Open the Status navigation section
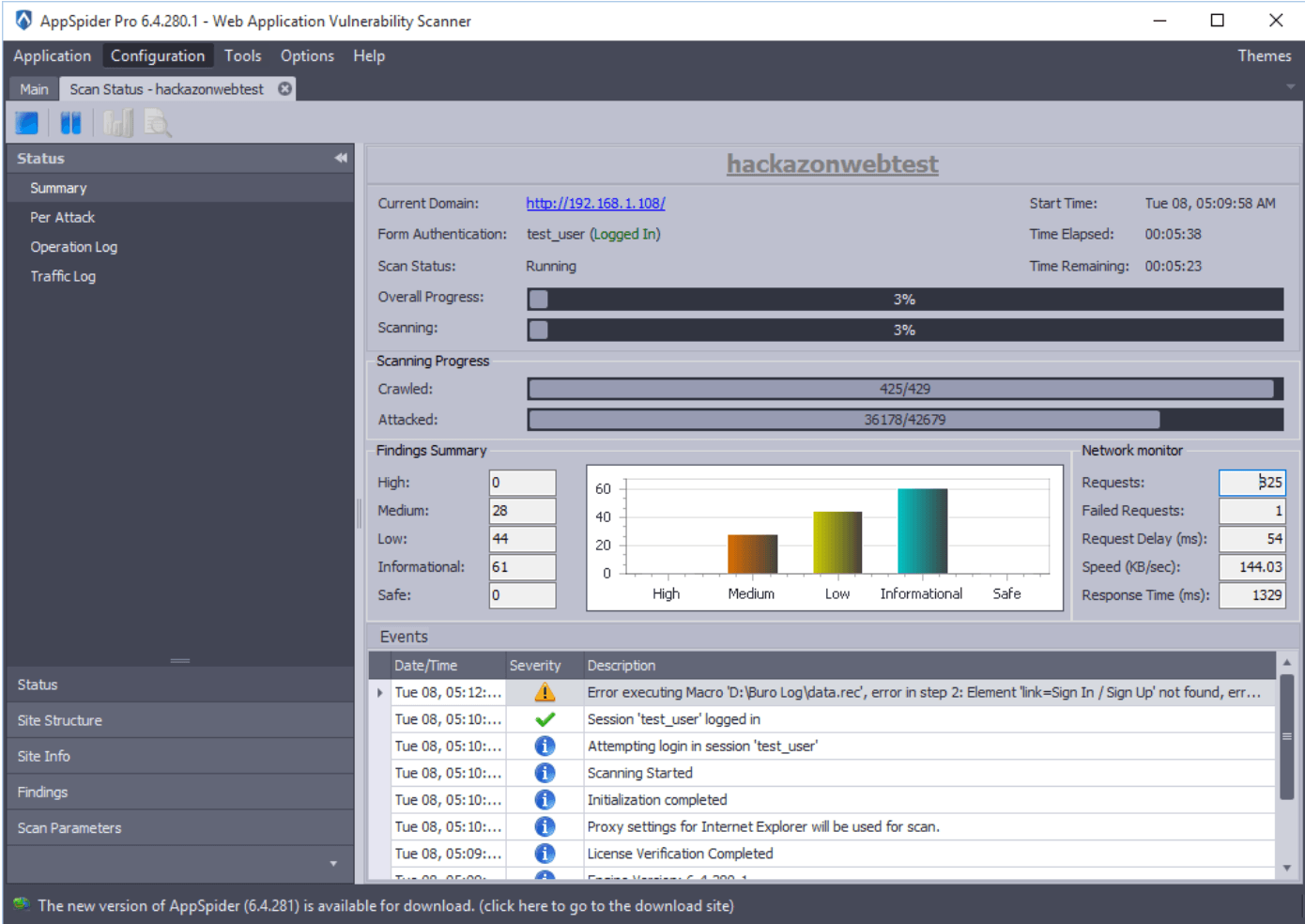Viewport: 1305px width, 924px height. point(180,685)
